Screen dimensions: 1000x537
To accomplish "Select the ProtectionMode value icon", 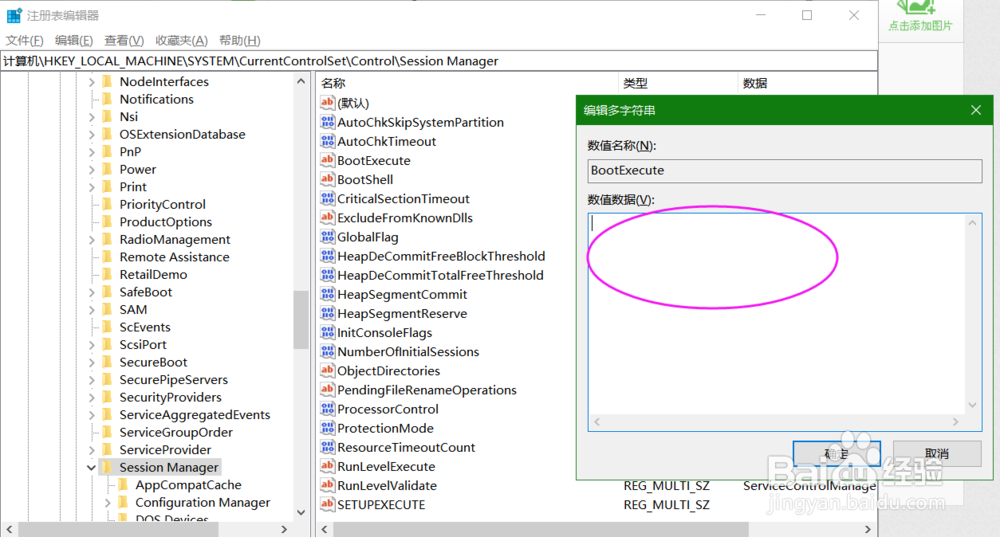I will (327, 428).
